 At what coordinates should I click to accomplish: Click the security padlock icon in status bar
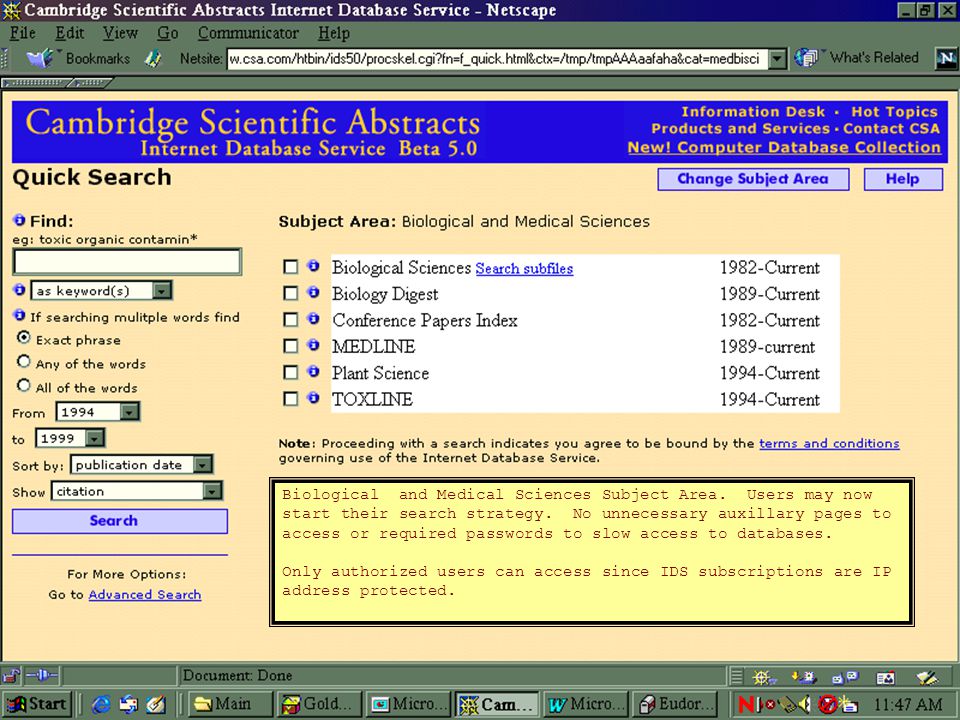pos(11,676)
